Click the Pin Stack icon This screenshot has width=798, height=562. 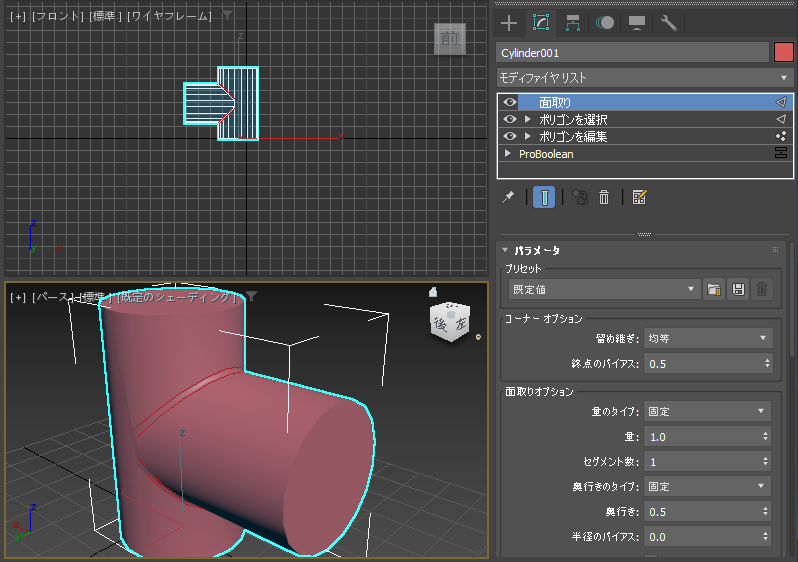(x=508, y=197)
